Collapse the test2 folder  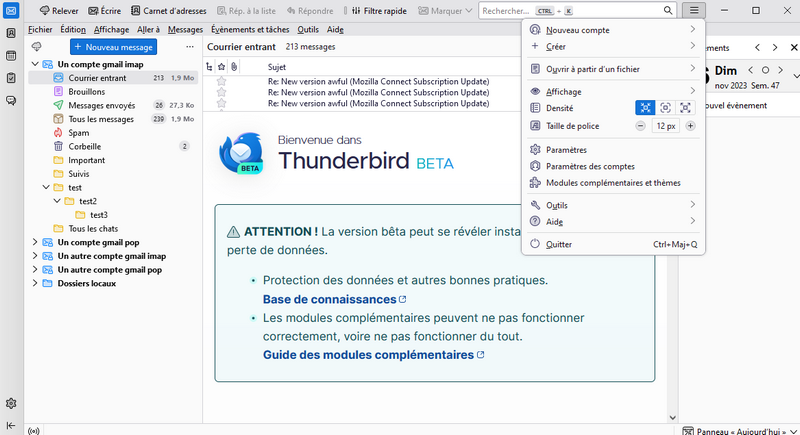(x=57, y=201)
